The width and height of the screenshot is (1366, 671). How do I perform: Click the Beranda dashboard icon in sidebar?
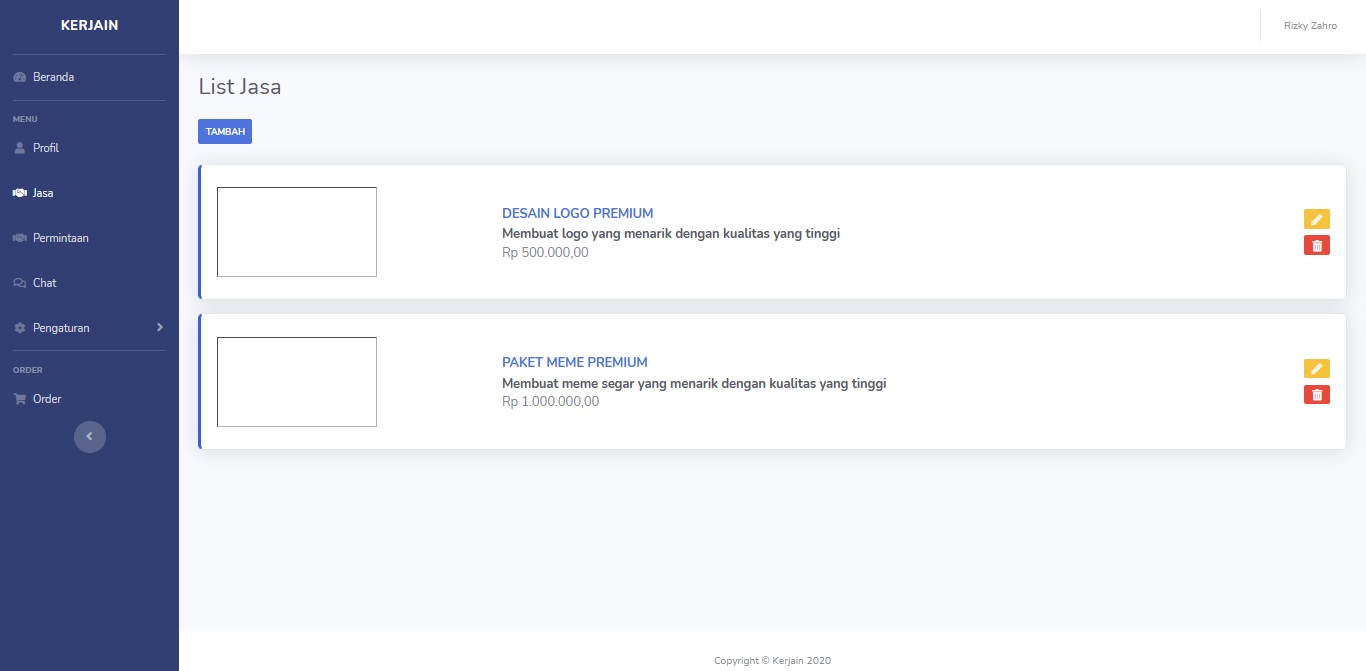(19, 77)
